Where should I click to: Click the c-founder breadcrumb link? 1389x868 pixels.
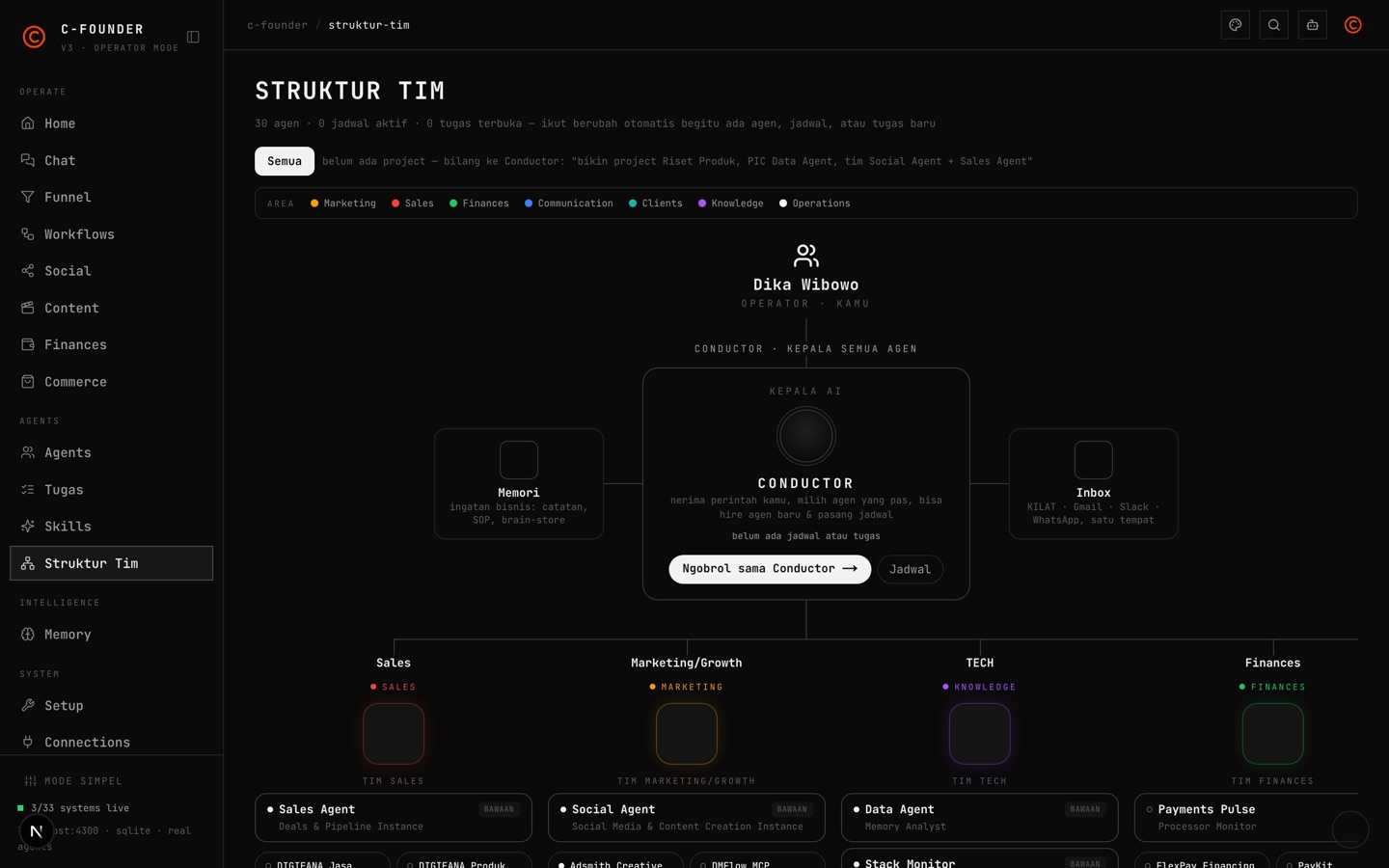tap(277, 25)
